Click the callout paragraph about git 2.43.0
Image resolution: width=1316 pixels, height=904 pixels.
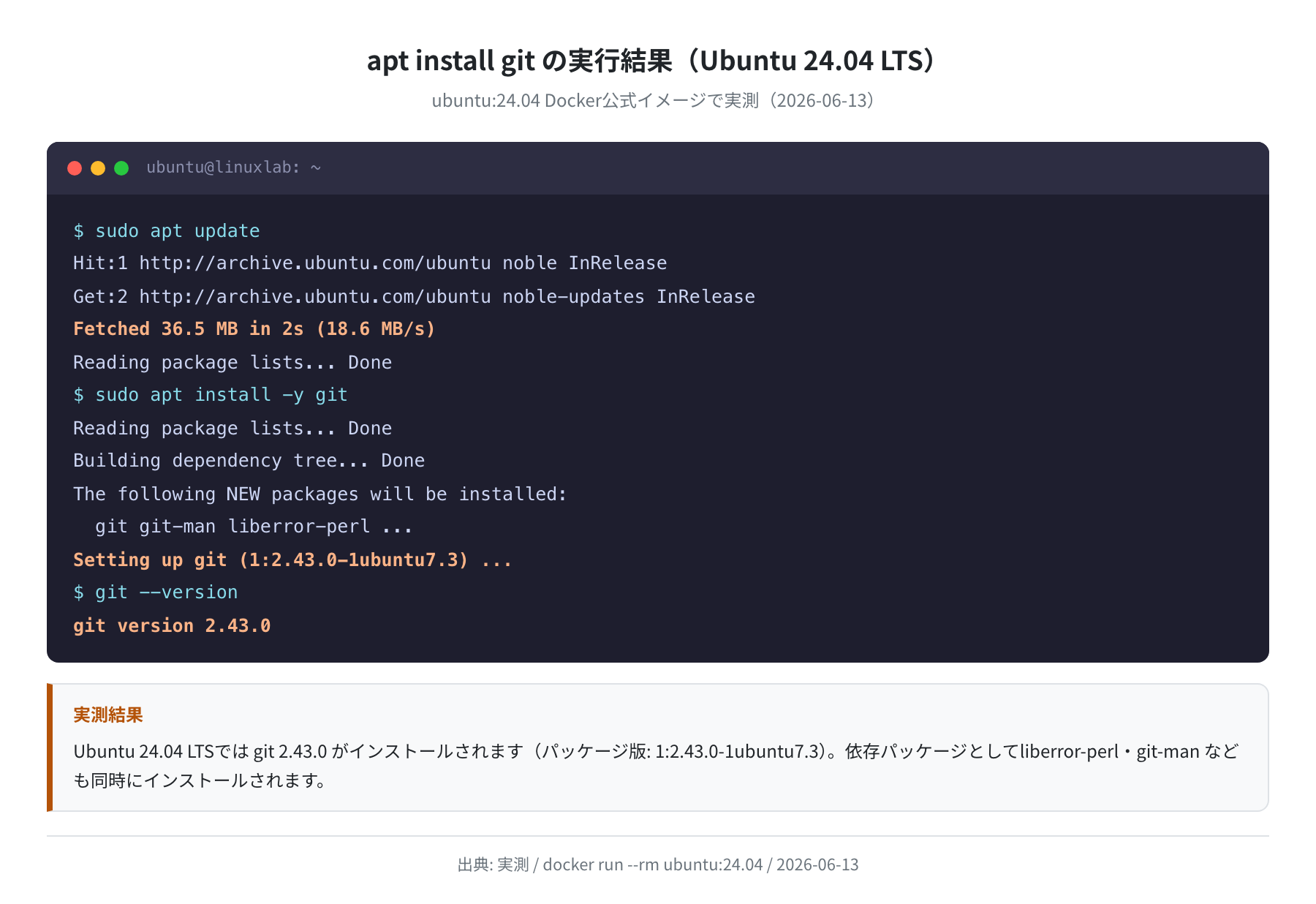point(657,766)
